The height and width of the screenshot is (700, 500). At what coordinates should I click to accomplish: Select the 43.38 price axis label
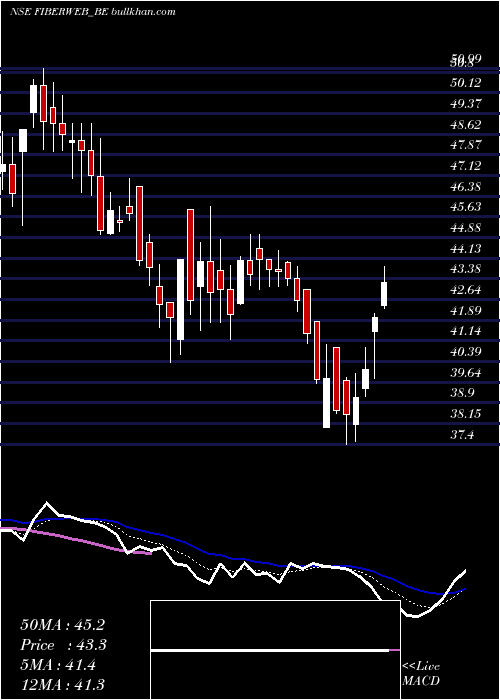(x=466, y=269)
